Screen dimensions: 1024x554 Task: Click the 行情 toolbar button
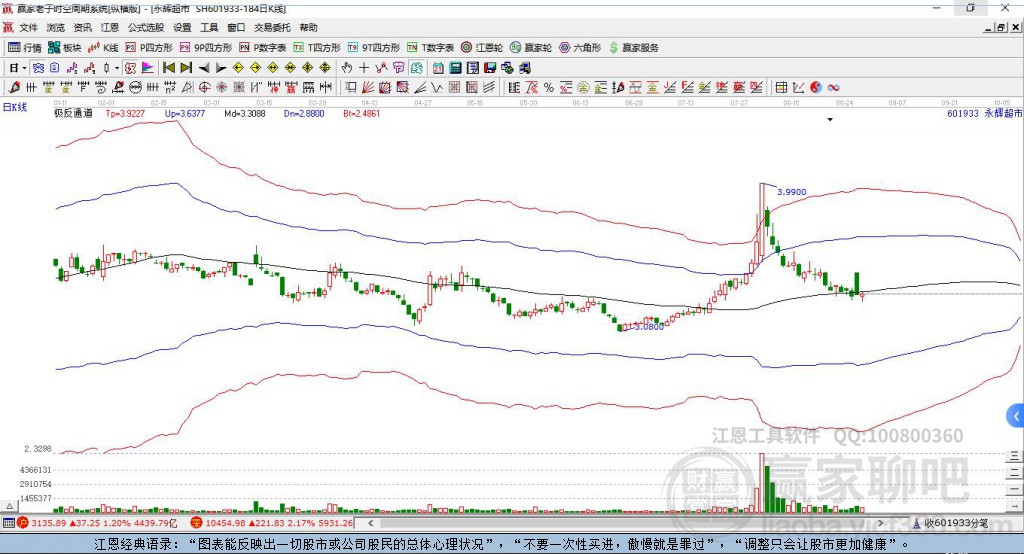pos(25,48)
